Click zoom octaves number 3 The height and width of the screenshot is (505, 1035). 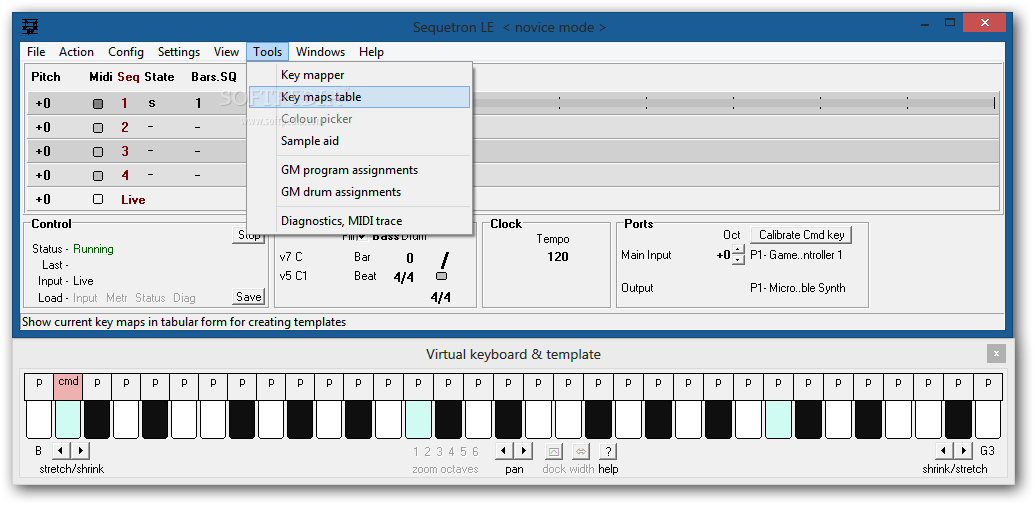[x=439, y=452]
